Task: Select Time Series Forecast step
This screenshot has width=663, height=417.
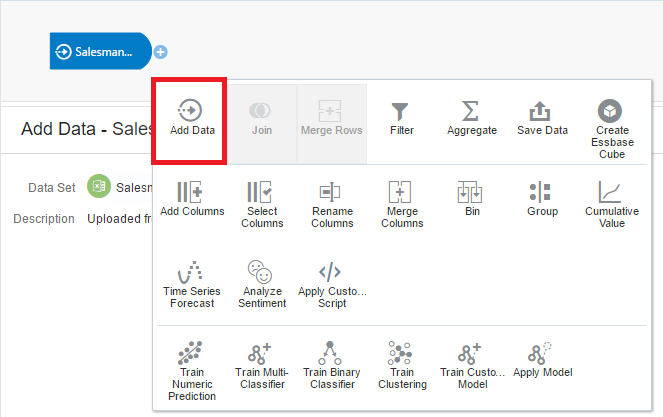Action: pos(192,285)
